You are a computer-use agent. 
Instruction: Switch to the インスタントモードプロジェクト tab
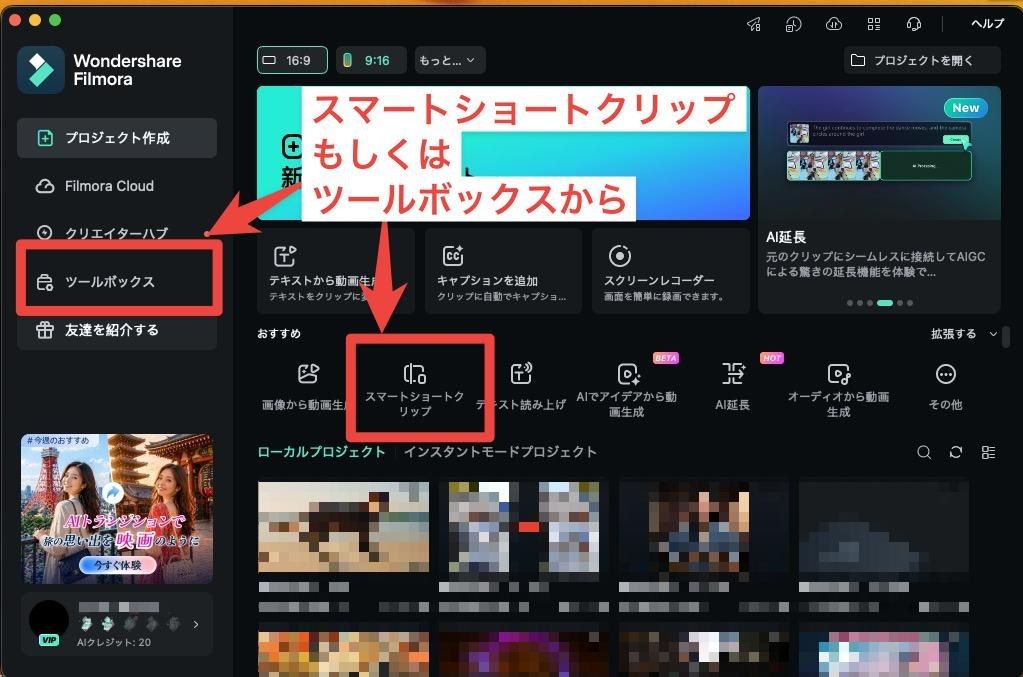point(500,452)
